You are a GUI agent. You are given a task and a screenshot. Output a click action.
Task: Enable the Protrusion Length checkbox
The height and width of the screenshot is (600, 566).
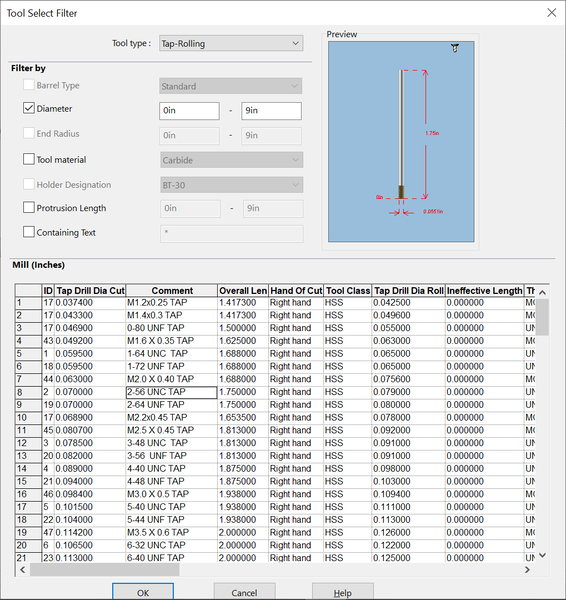tap(29, 208)
